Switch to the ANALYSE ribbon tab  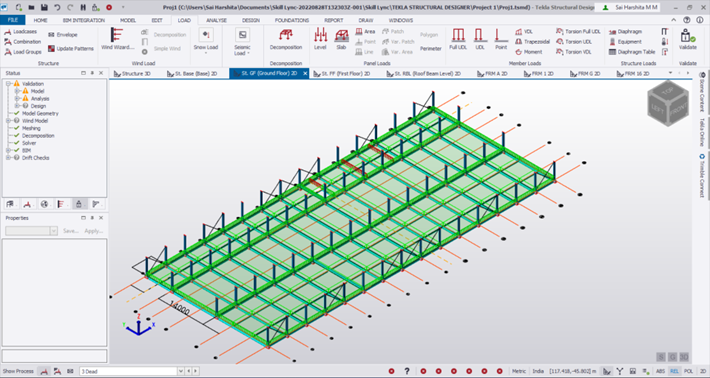click(x=216, y=20)
